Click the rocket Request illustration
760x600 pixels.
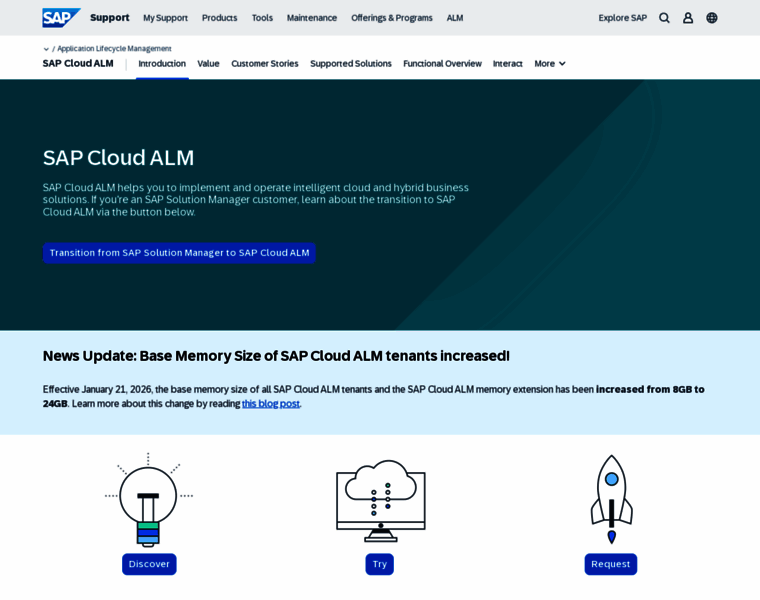point(611,499)
